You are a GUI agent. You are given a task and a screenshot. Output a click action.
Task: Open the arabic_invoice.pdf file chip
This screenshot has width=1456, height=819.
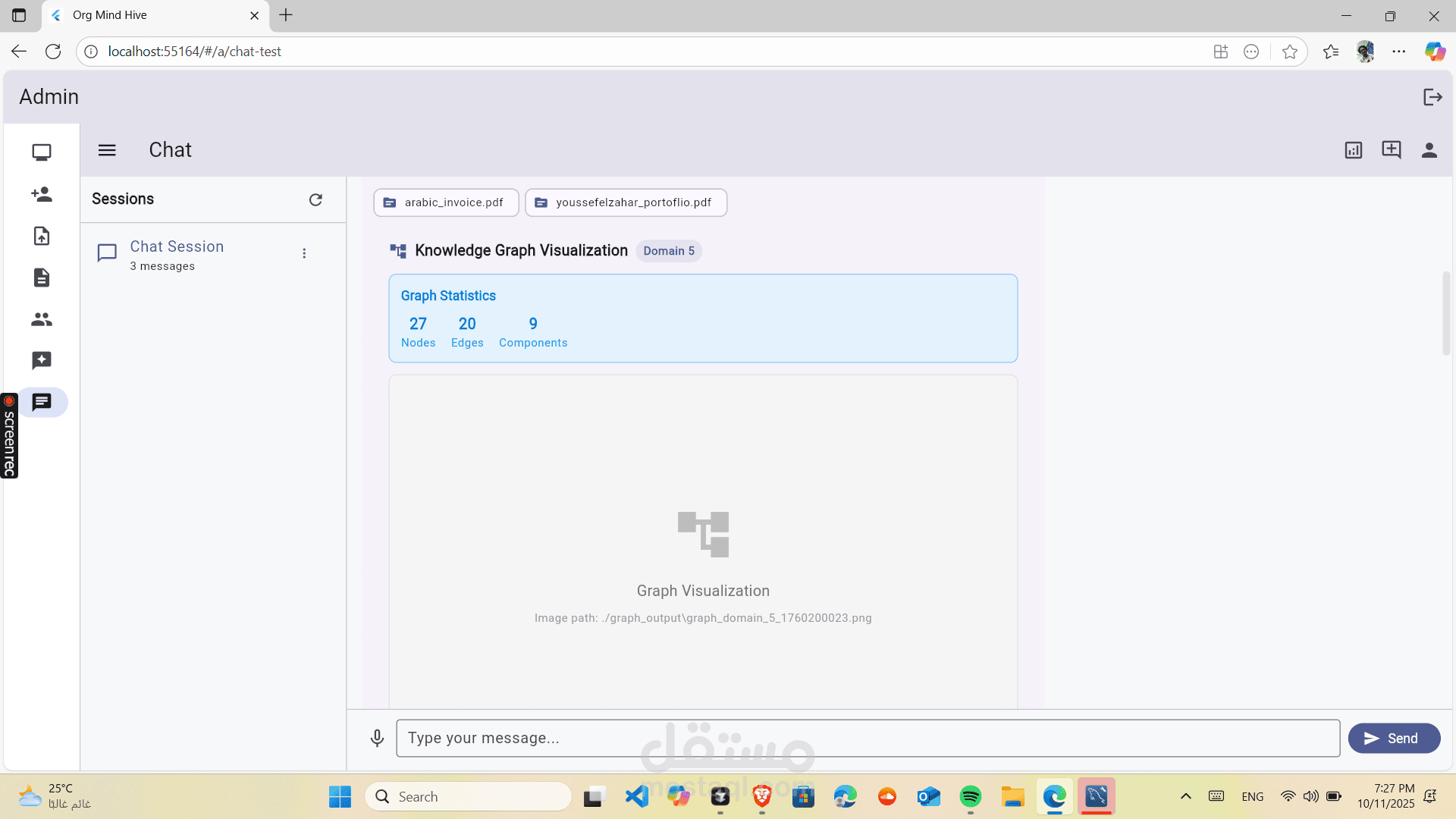[446, 202]
